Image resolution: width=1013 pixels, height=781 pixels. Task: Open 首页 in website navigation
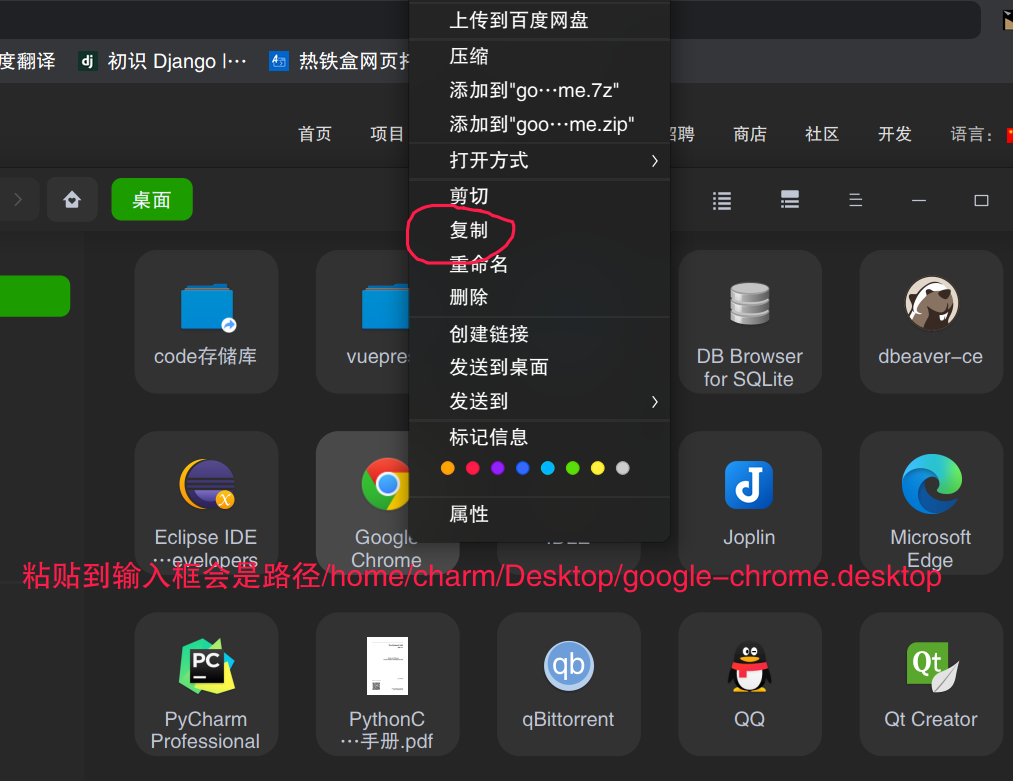coord(315,134)
